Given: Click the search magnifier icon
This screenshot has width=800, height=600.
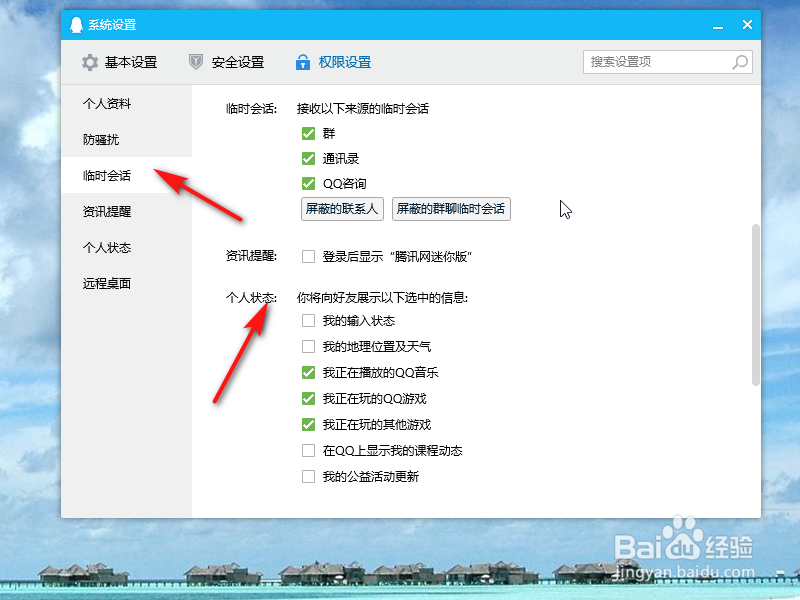Looking at the screenshot, I should coord(740,62).
